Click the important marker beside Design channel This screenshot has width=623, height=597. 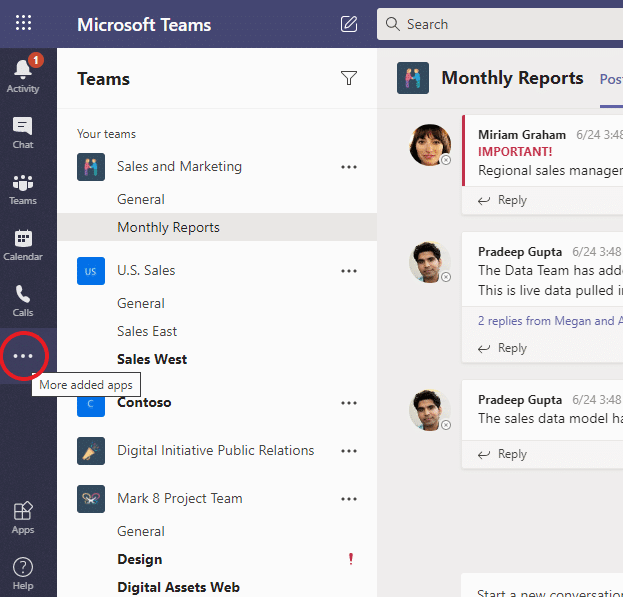point(351,559)
